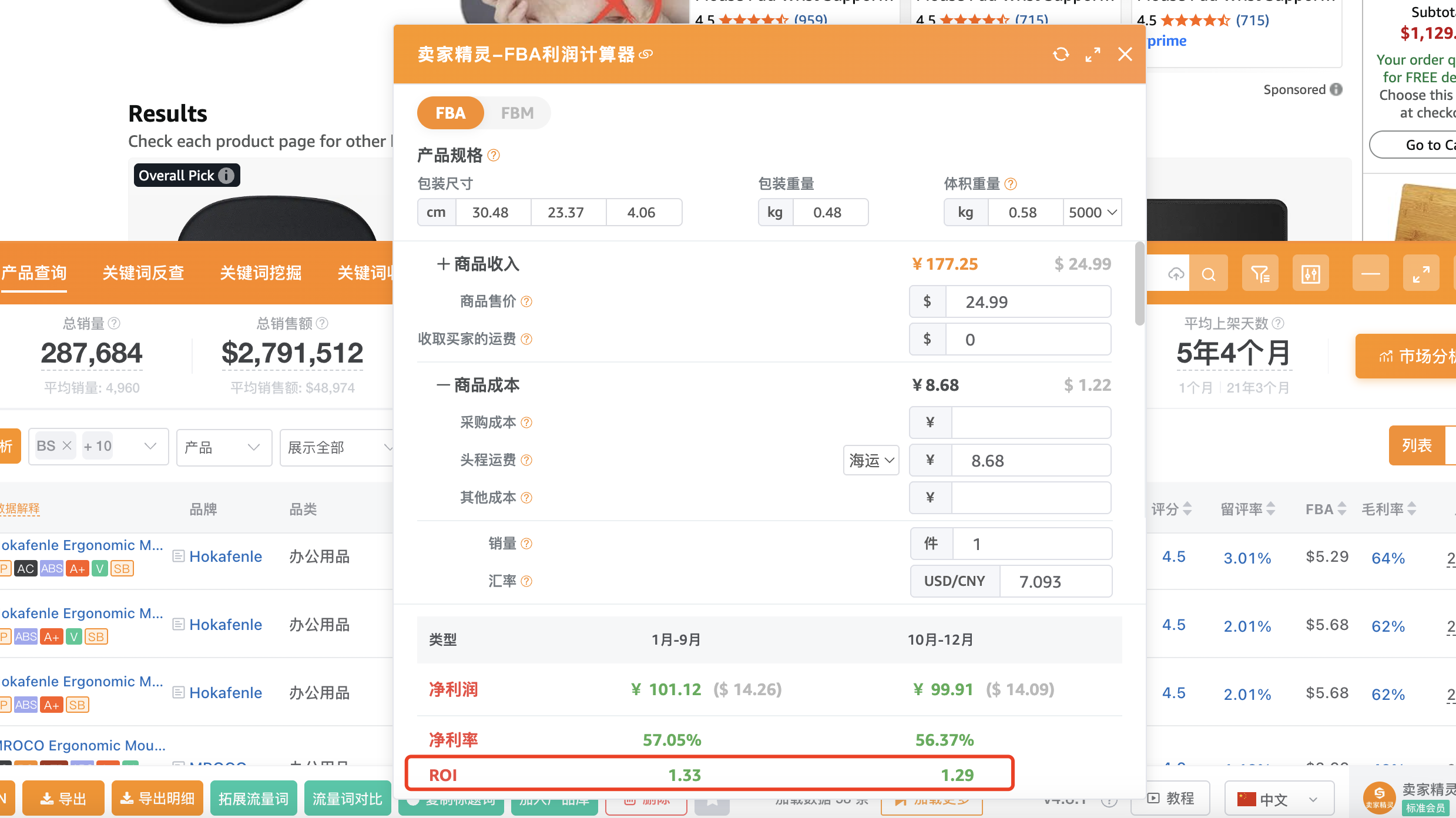
Task: Remove the BS filter tag
Action: click(x=67, y=446)
